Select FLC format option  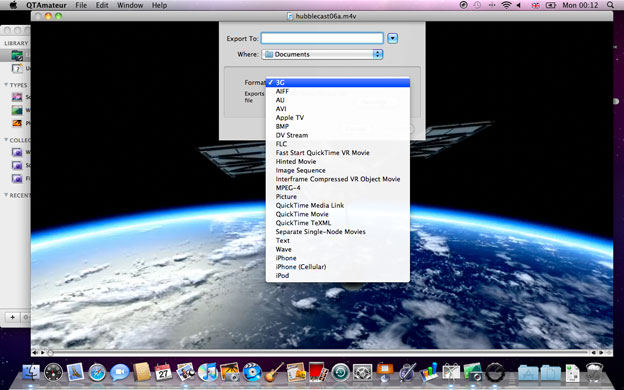point(338,144)
